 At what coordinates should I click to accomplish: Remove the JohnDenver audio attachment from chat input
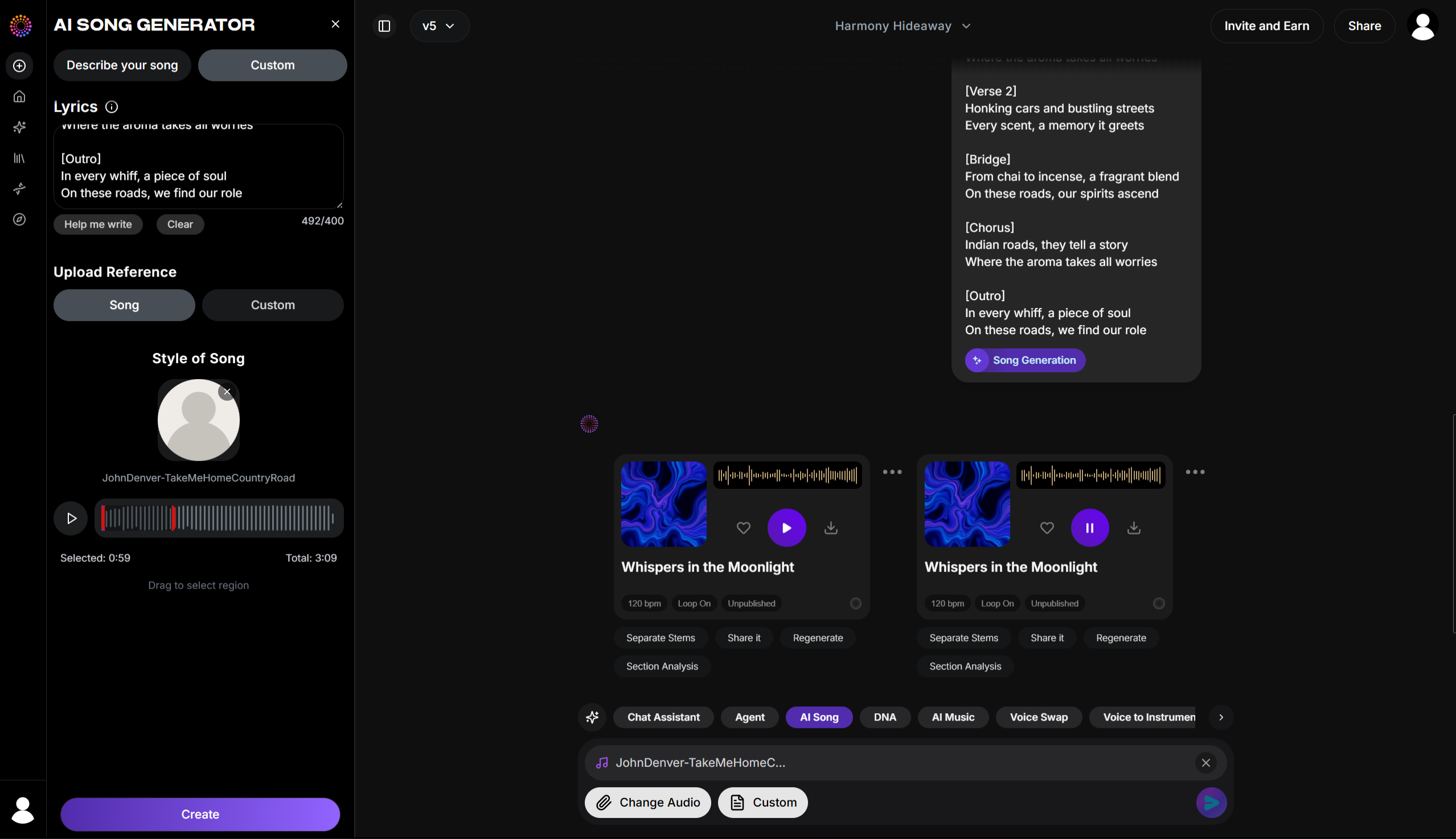click(1205, 763)
